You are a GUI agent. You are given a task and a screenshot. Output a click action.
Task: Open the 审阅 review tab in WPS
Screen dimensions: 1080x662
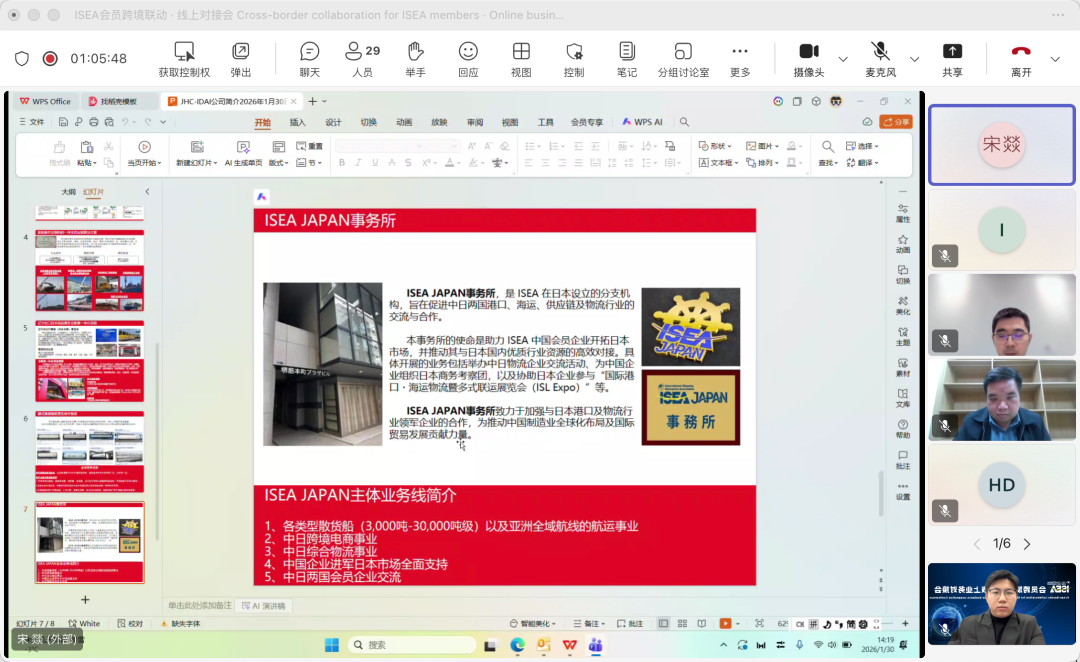pos(475,122)
